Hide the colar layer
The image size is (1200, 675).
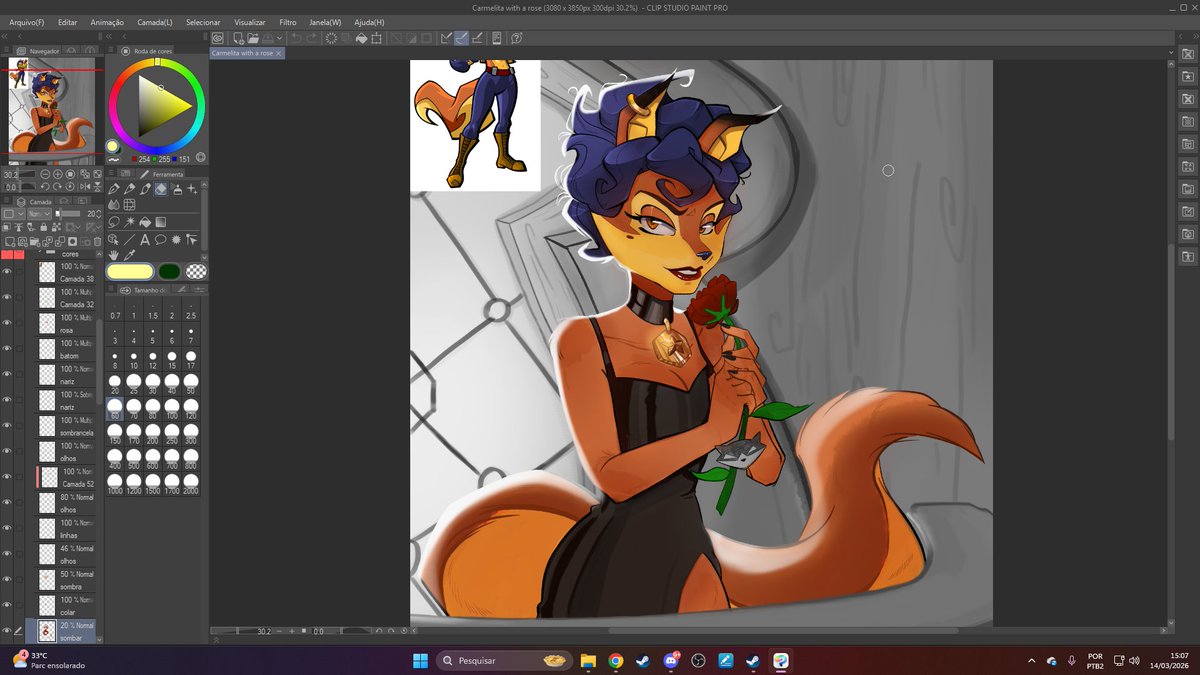[x=7, y=605]
